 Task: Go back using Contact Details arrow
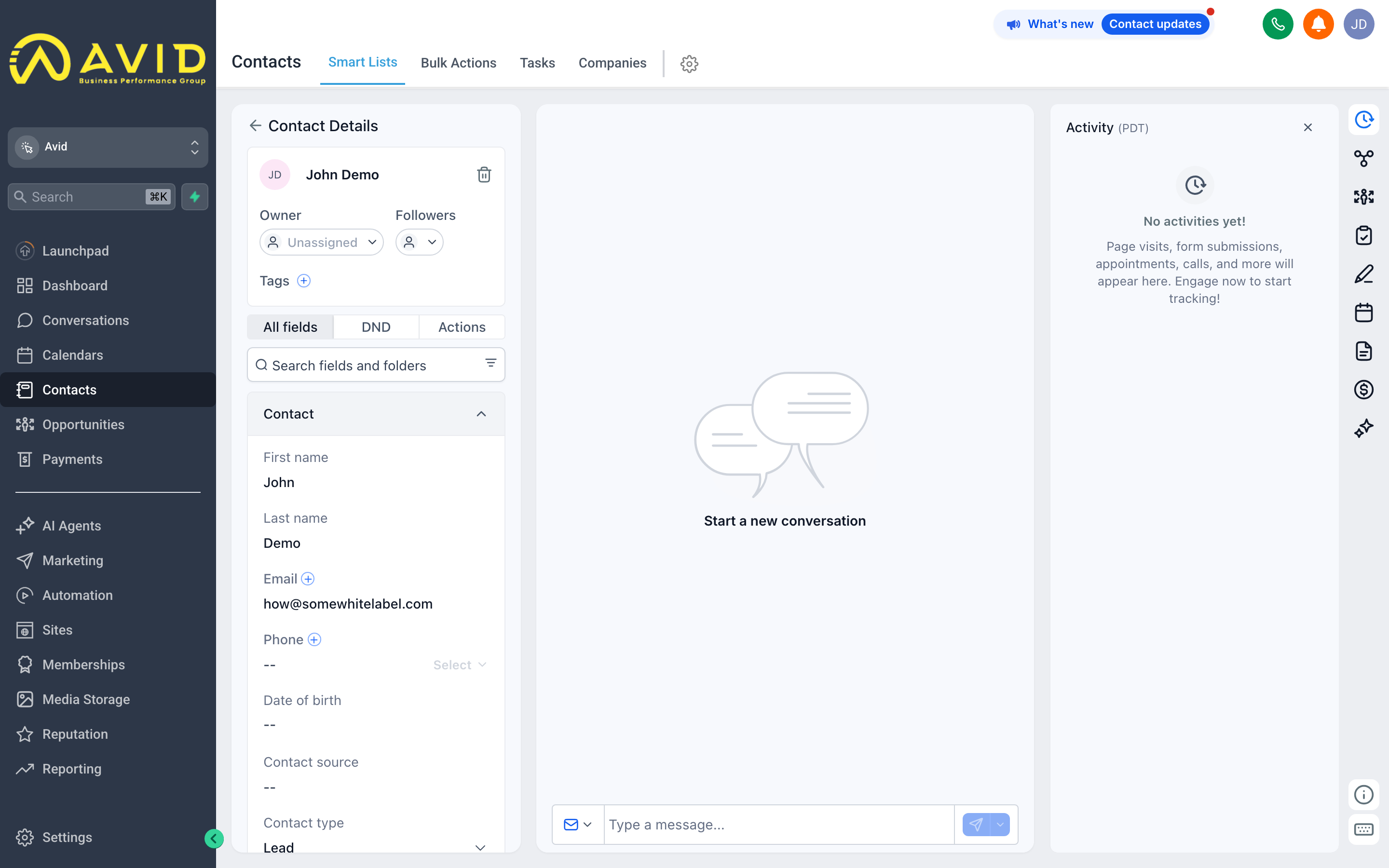pyautogui.click(x=256, y=126)
